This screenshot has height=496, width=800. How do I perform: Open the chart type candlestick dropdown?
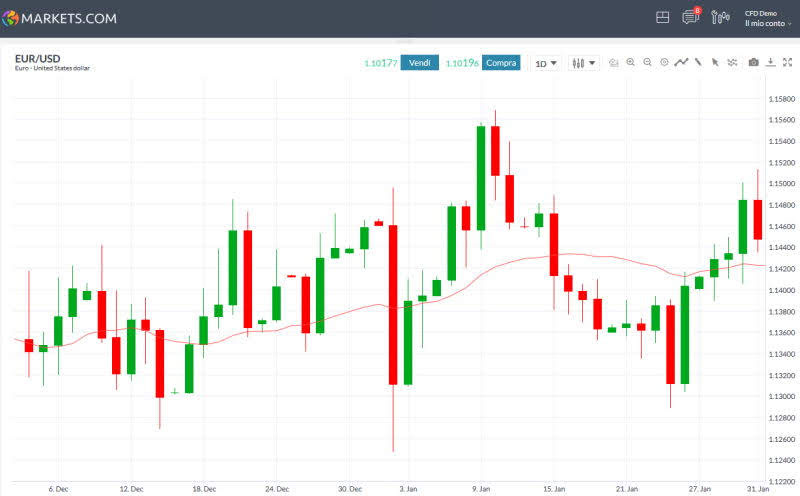583,63
